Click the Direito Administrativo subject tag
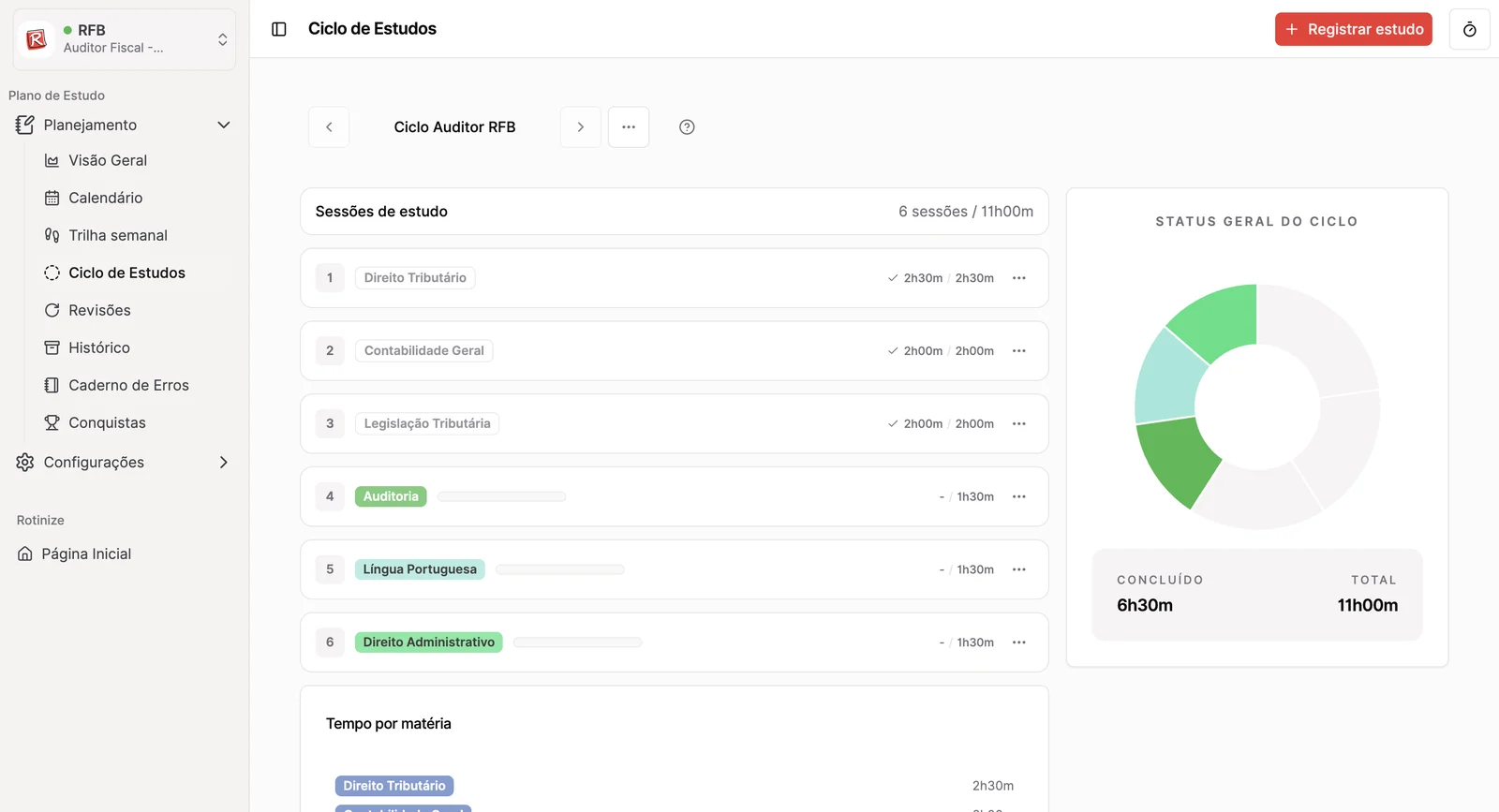 pyautogui.click(x=428, y=642)
